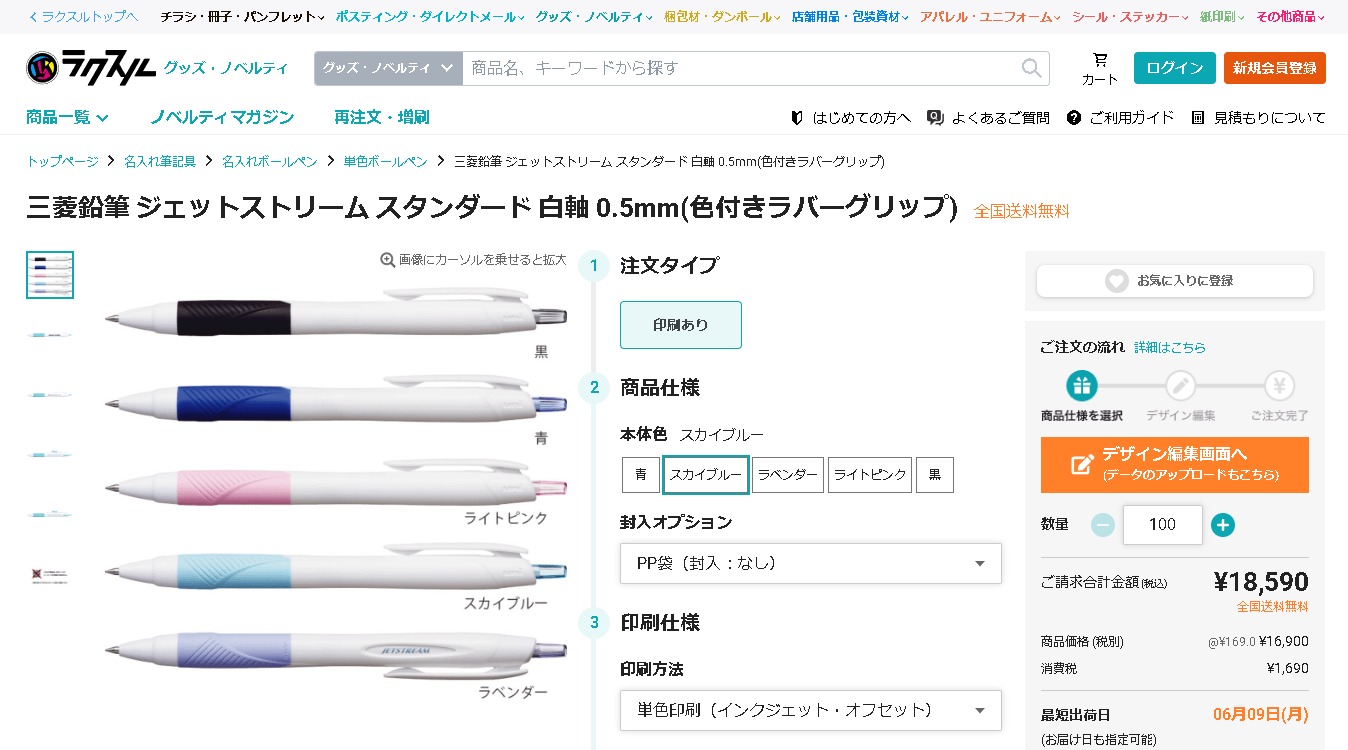Open その他商品 top menu item

1290,17
